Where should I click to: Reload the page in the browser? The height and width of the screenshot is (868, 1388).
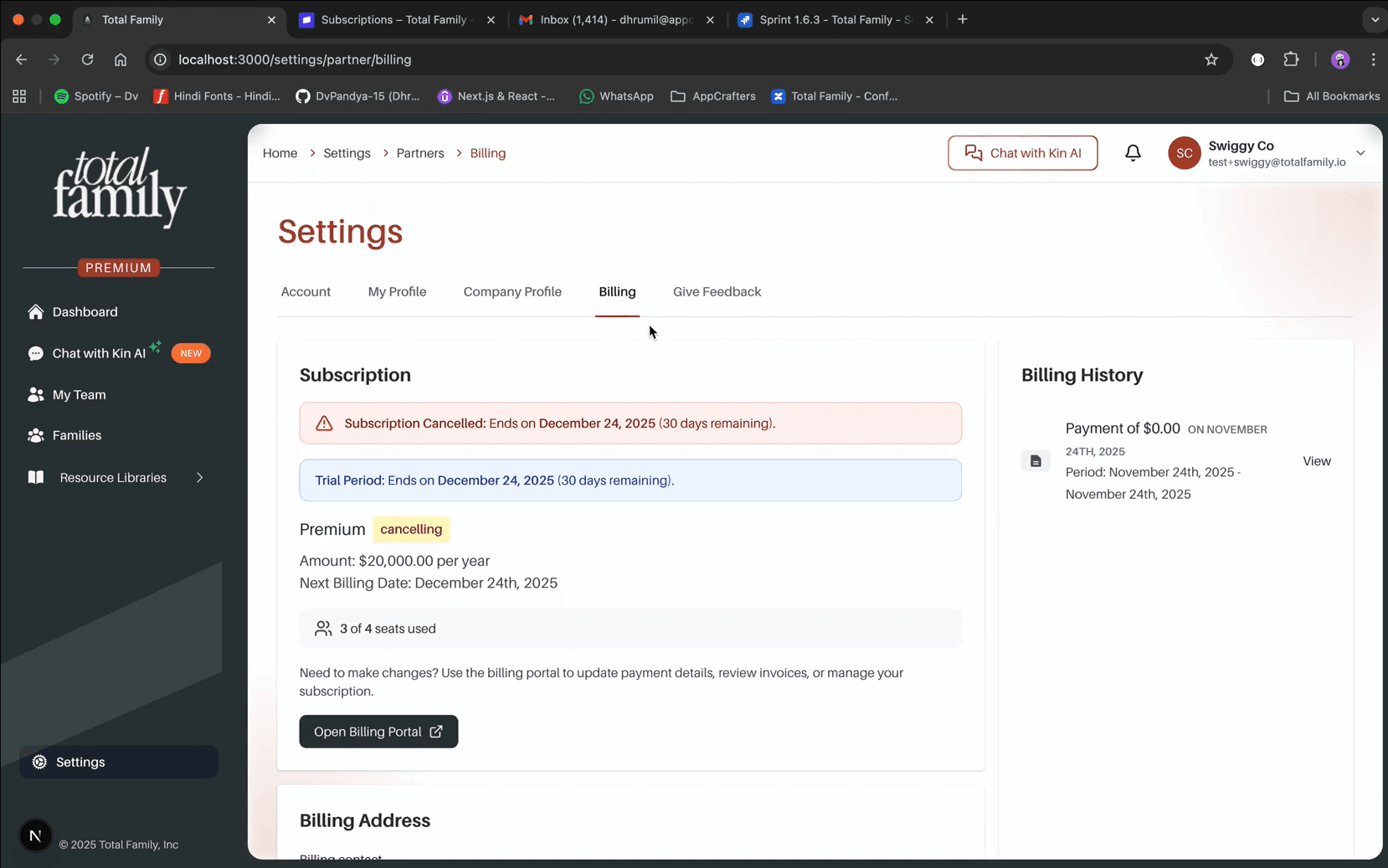tap(87, 59)
